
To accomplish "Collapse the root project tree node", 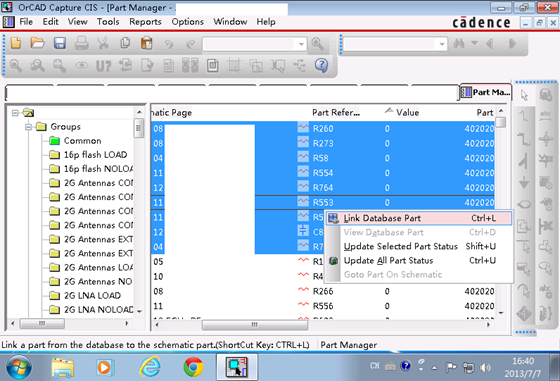I will pos(15,113).
